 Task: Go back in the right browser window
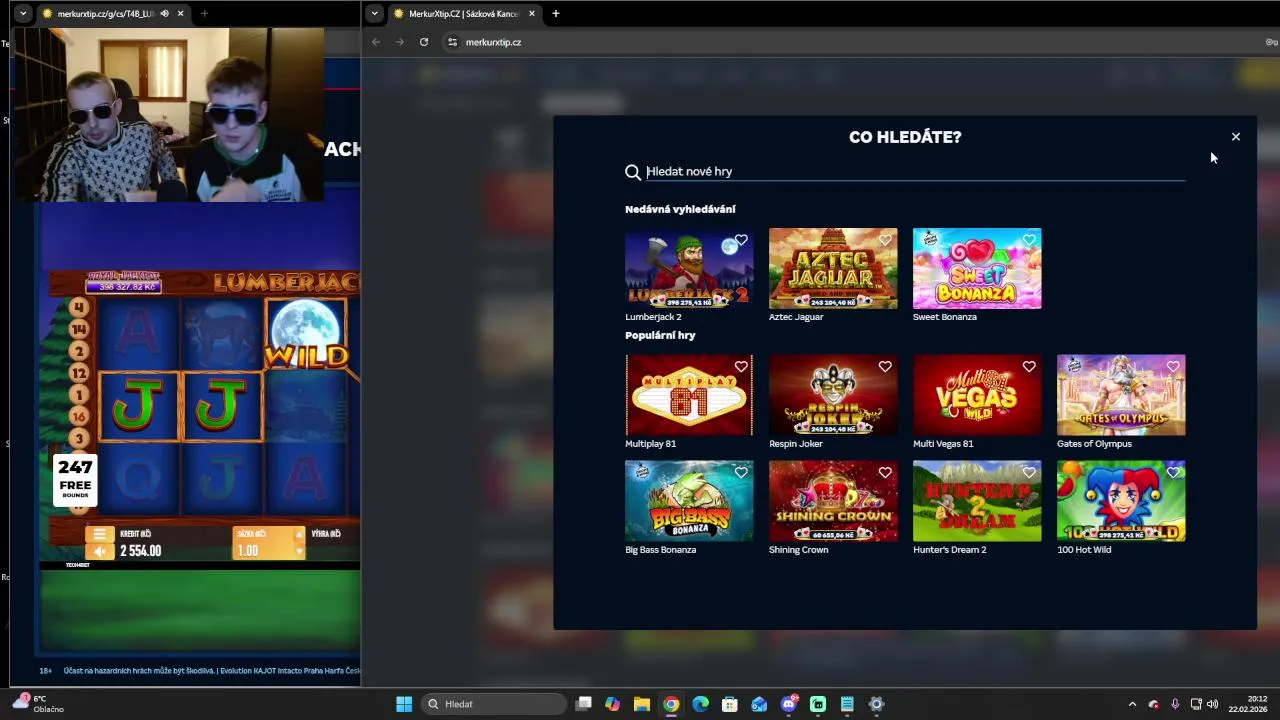pyautogui.click(x=376, y=42)
